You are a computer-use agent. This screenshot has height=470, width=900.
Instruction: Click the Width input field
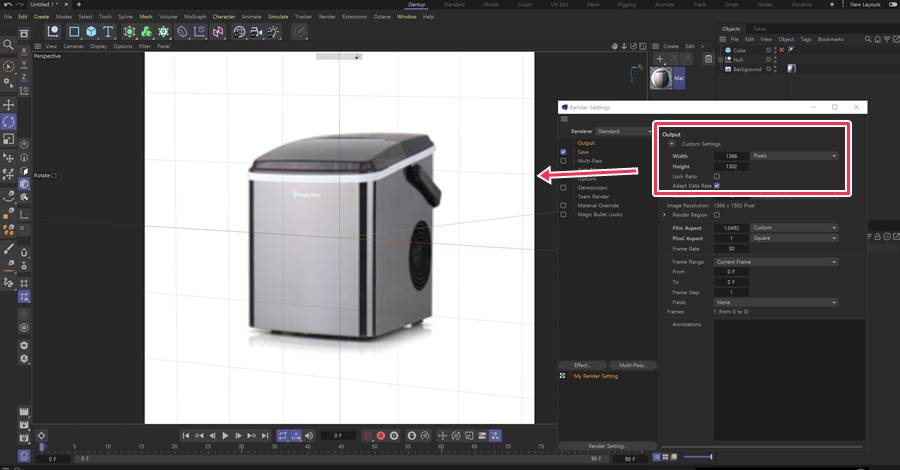(x=731, y=156)
